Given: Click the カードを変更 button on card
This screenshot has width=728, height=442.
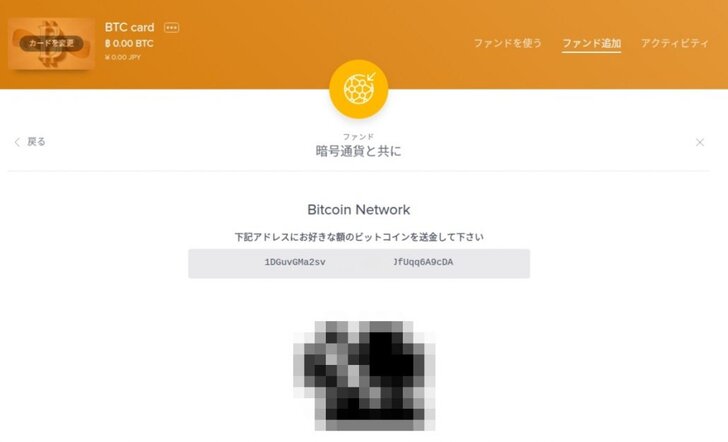Looking at the screenshot, I should [x=52, y=43].
